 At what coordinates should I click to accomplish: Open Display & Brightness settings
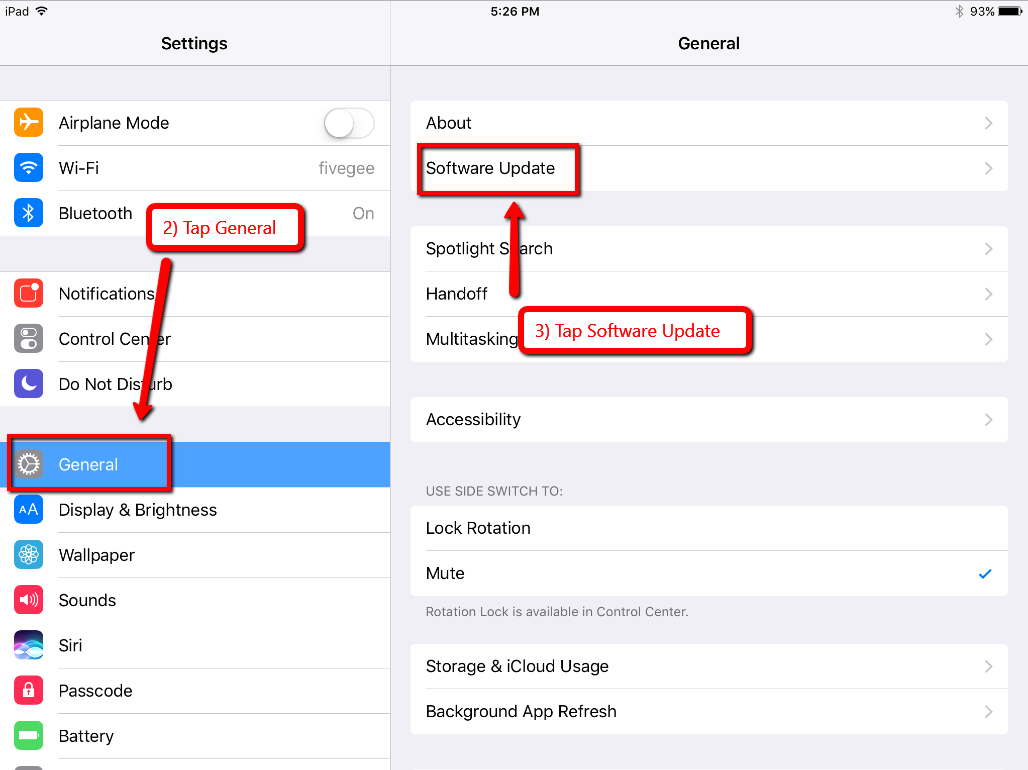pos(138,510)
